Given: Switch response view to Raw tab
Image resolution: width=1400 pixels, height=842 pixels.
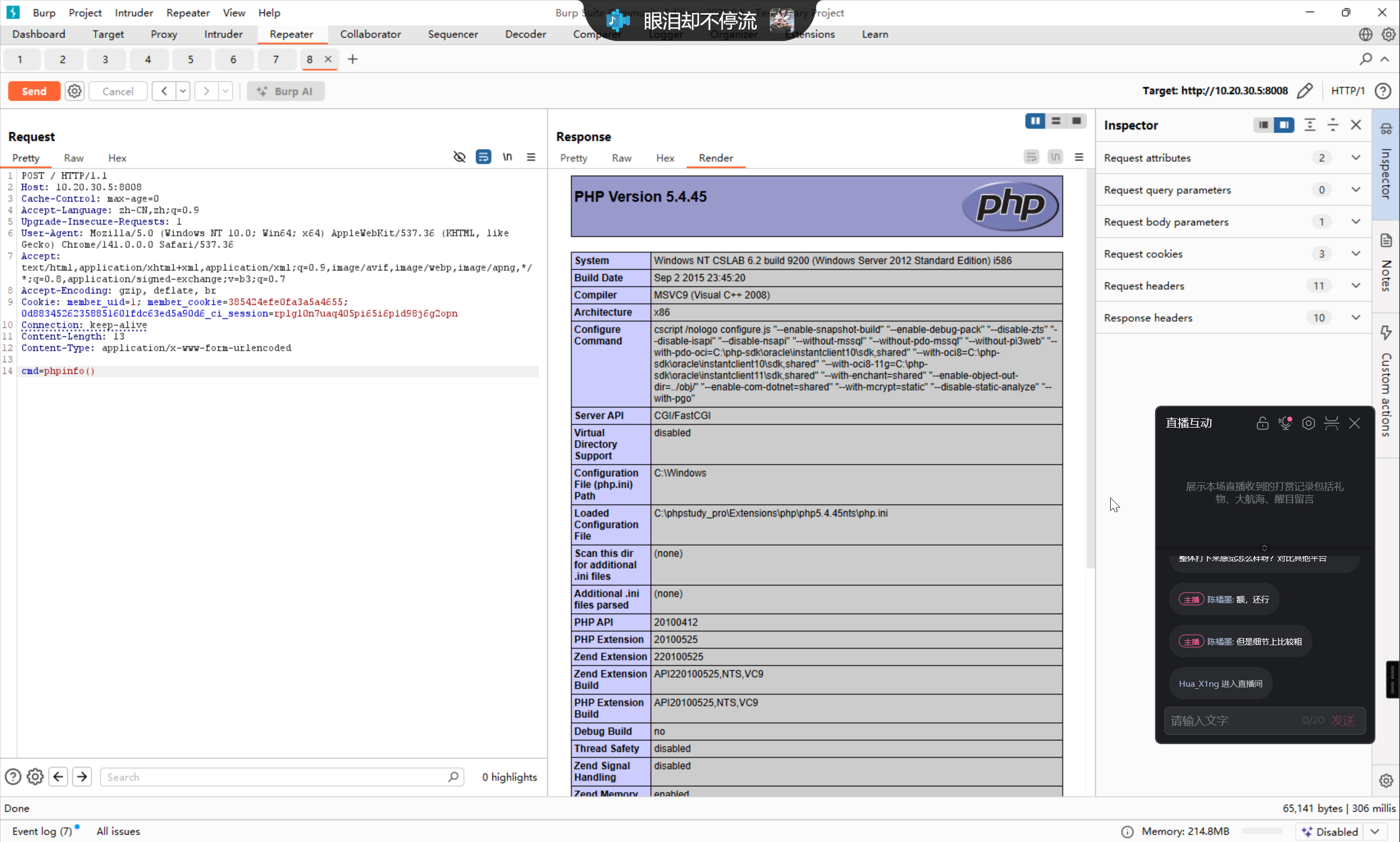Looking at the screenshot, I should (621, 157).
